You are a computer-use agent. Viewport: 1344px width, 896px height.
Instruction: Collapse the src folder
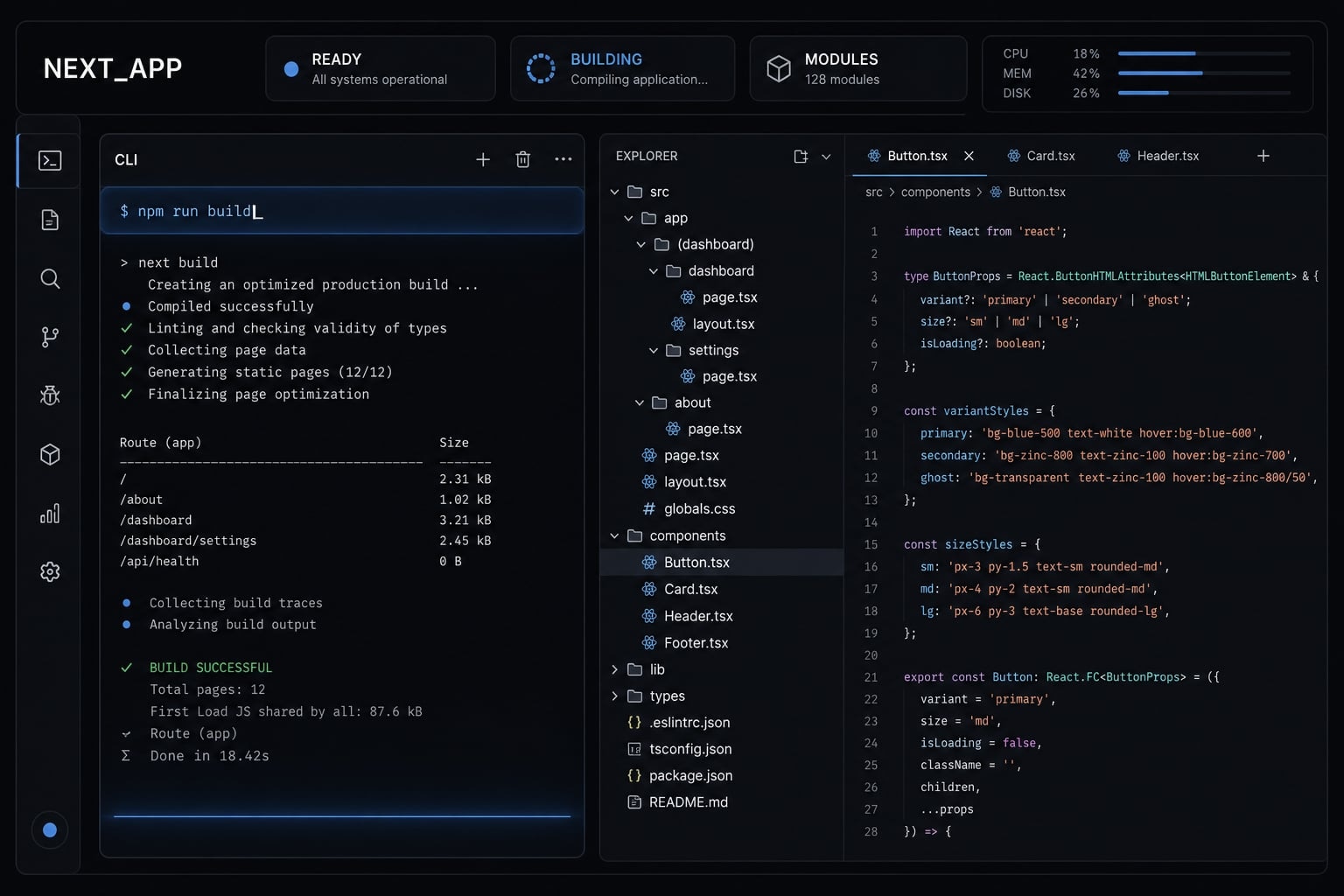(614, 192)
